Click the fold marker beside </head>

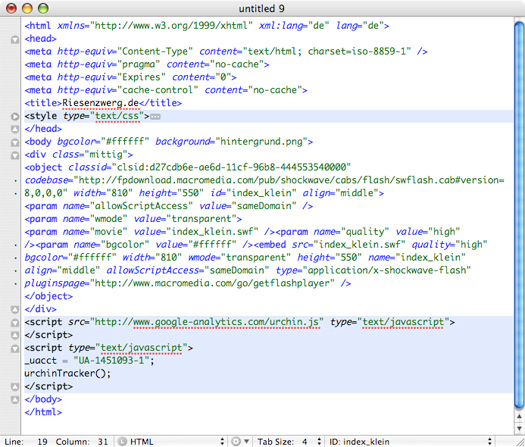(15, 129)
